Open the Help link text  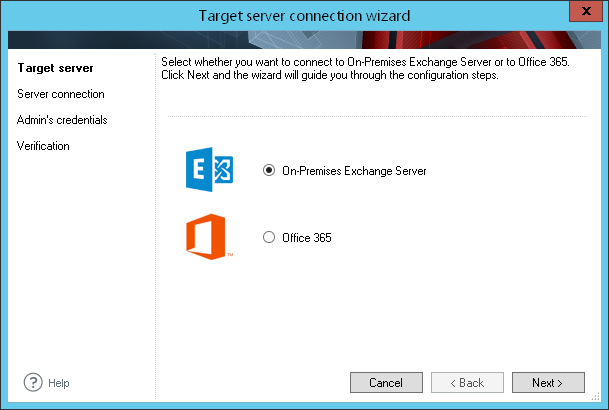[59, 383]
